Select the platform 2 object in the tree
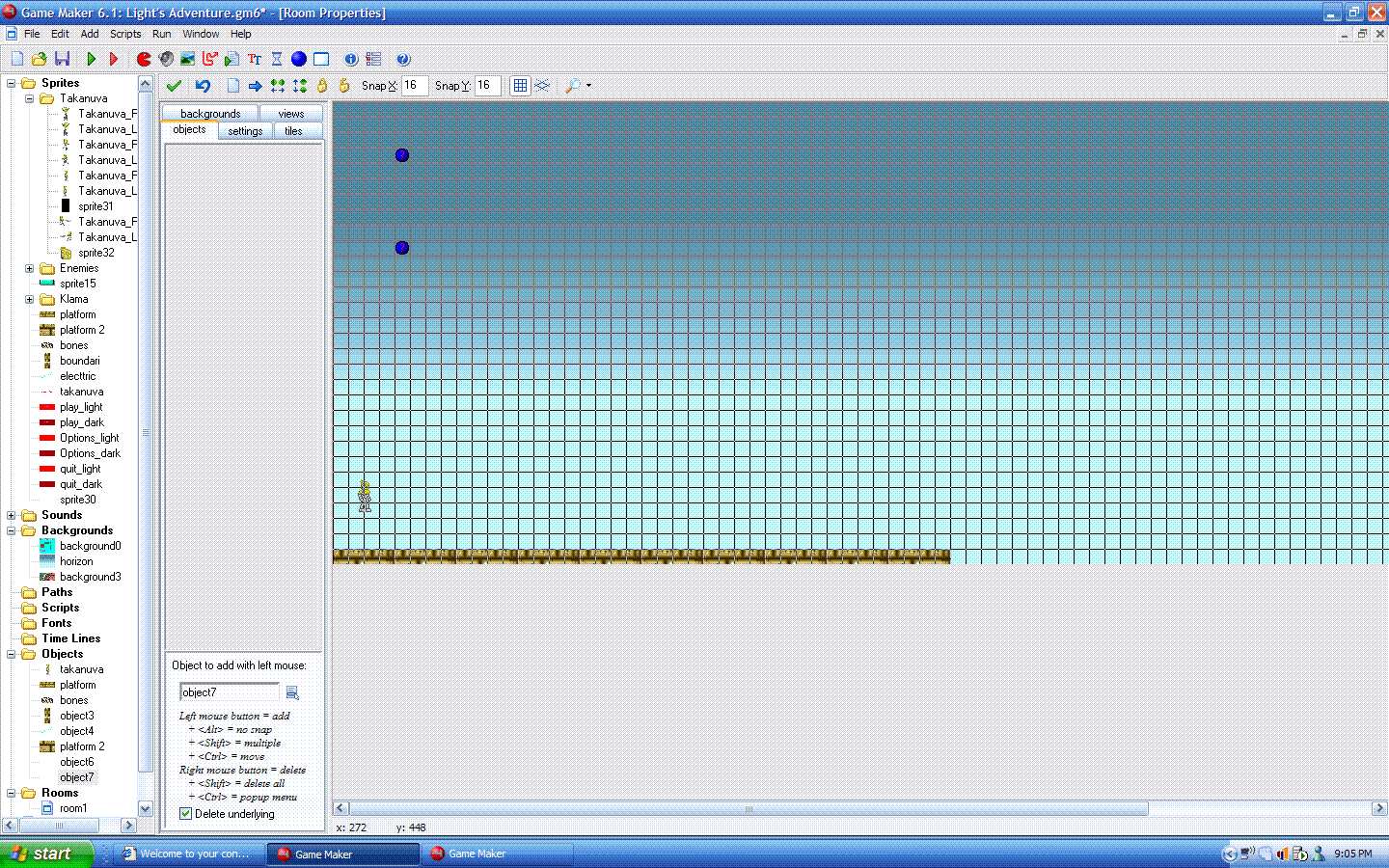1389x868 pixels. click(x=82, y=746)
